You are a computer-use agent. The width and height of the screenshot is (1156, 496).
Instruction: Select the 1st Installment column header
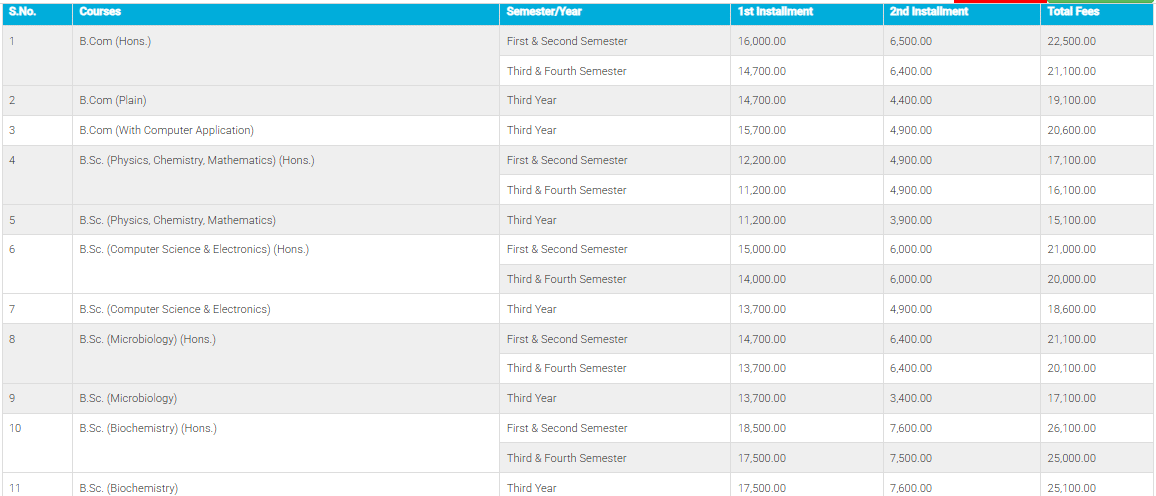tap(775, 12)
